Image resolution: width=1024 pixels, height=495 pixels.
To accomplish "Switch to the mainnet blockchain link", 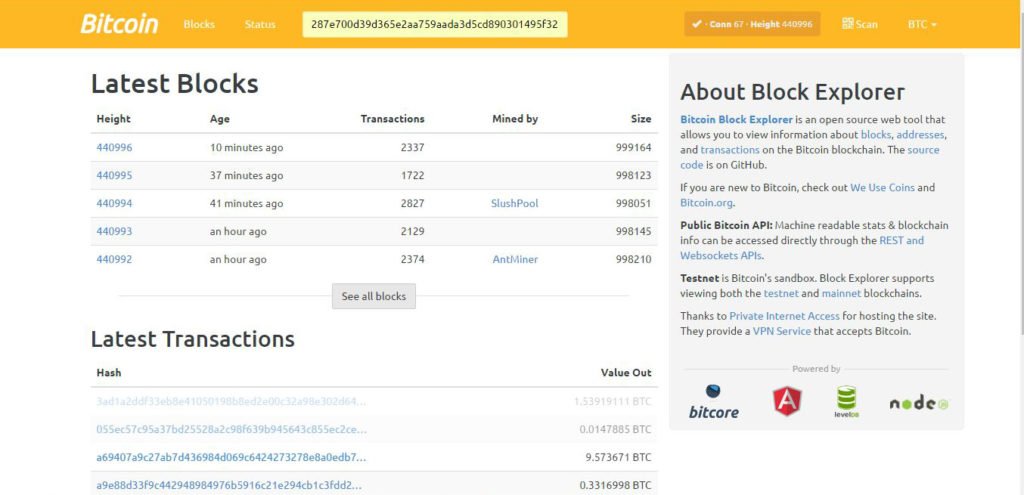I will click(x=841, y=293).
